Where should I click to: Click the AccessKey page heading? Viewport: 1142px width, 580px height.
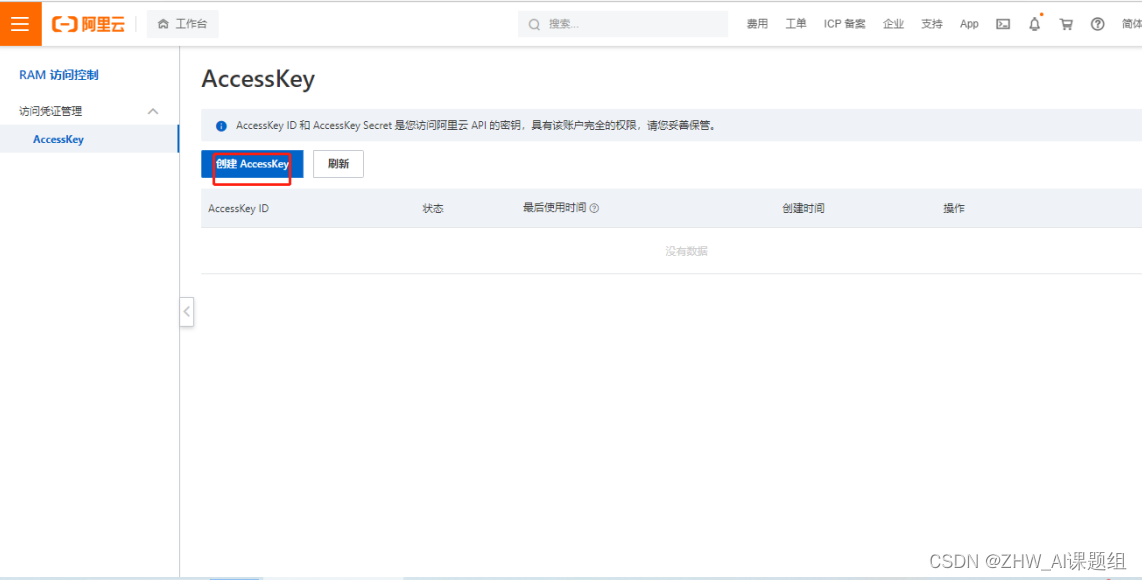pyautogui.click(x=258, y=79)
